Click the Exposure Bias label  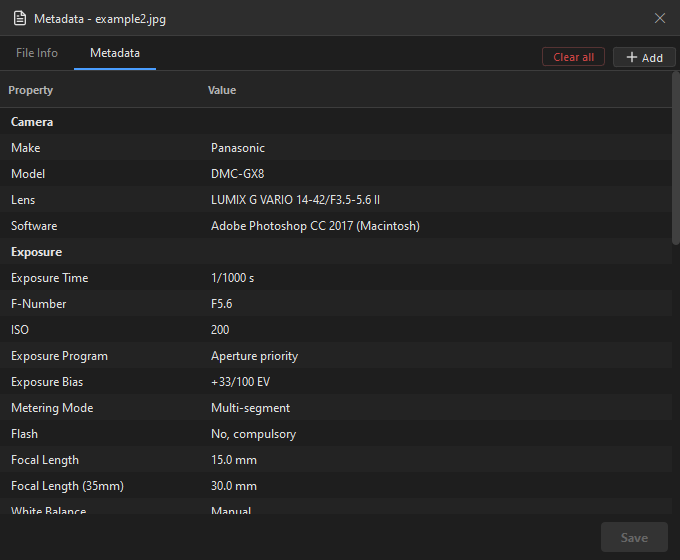pos(47,382)
